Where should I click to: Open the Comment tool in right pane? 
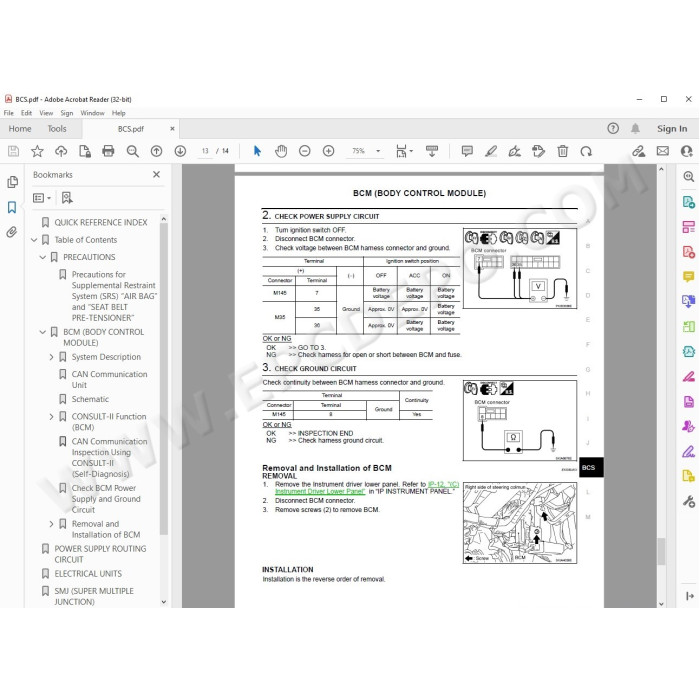[x=688, y=276]
